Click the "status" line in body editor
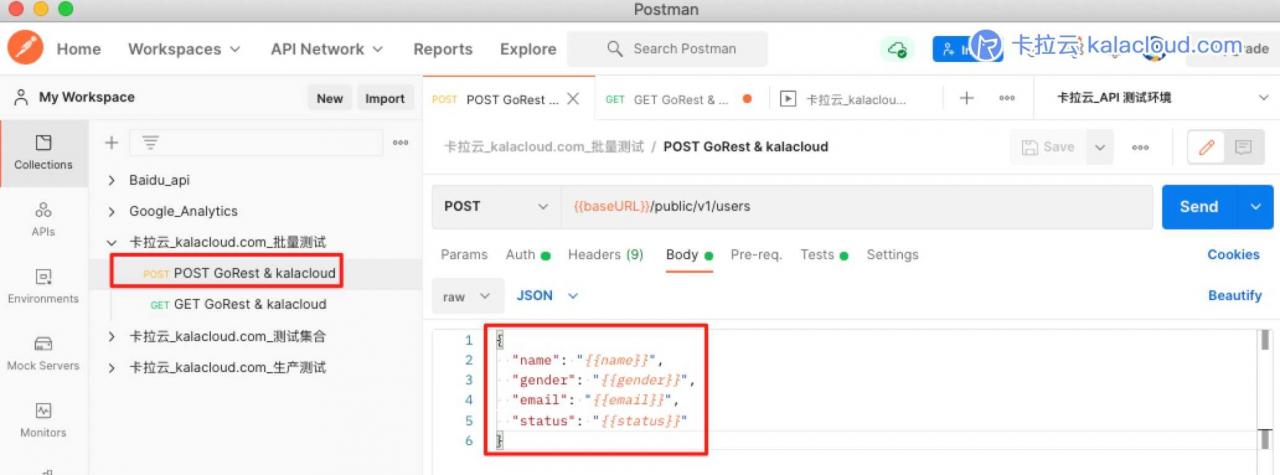The image size is (1280, 475). pyautogui.click(x=598, y=420)
